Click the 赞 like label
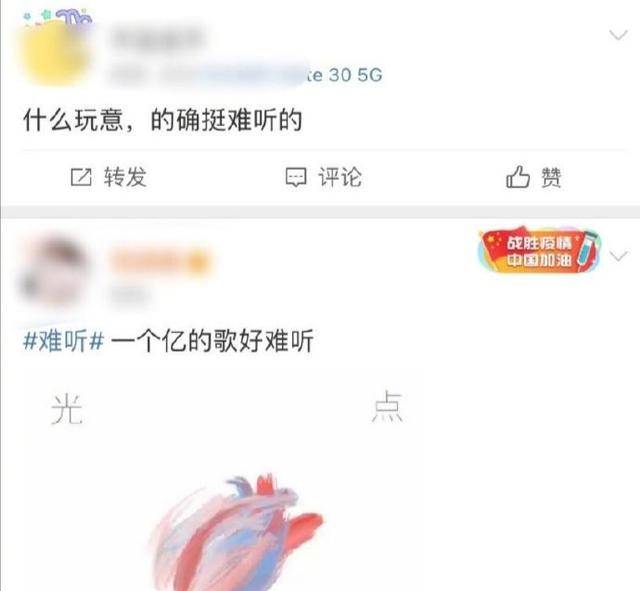Image resolution: width=640 pixels, height=591 pixels. coord(551,178)
